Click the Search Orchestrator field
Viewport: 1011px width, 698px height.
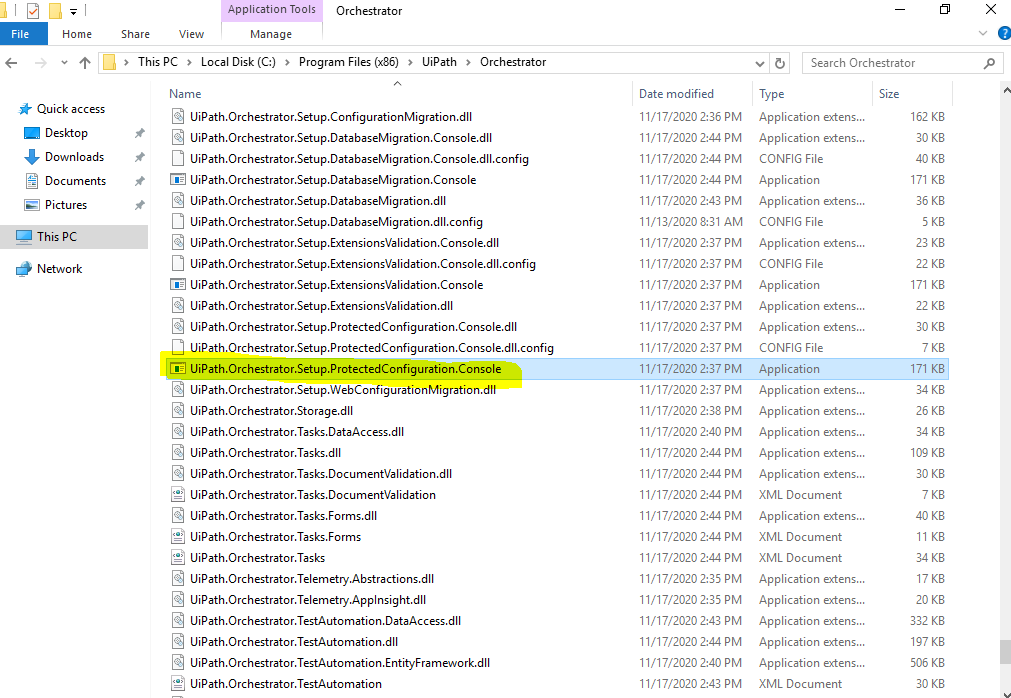coord(902,63)
